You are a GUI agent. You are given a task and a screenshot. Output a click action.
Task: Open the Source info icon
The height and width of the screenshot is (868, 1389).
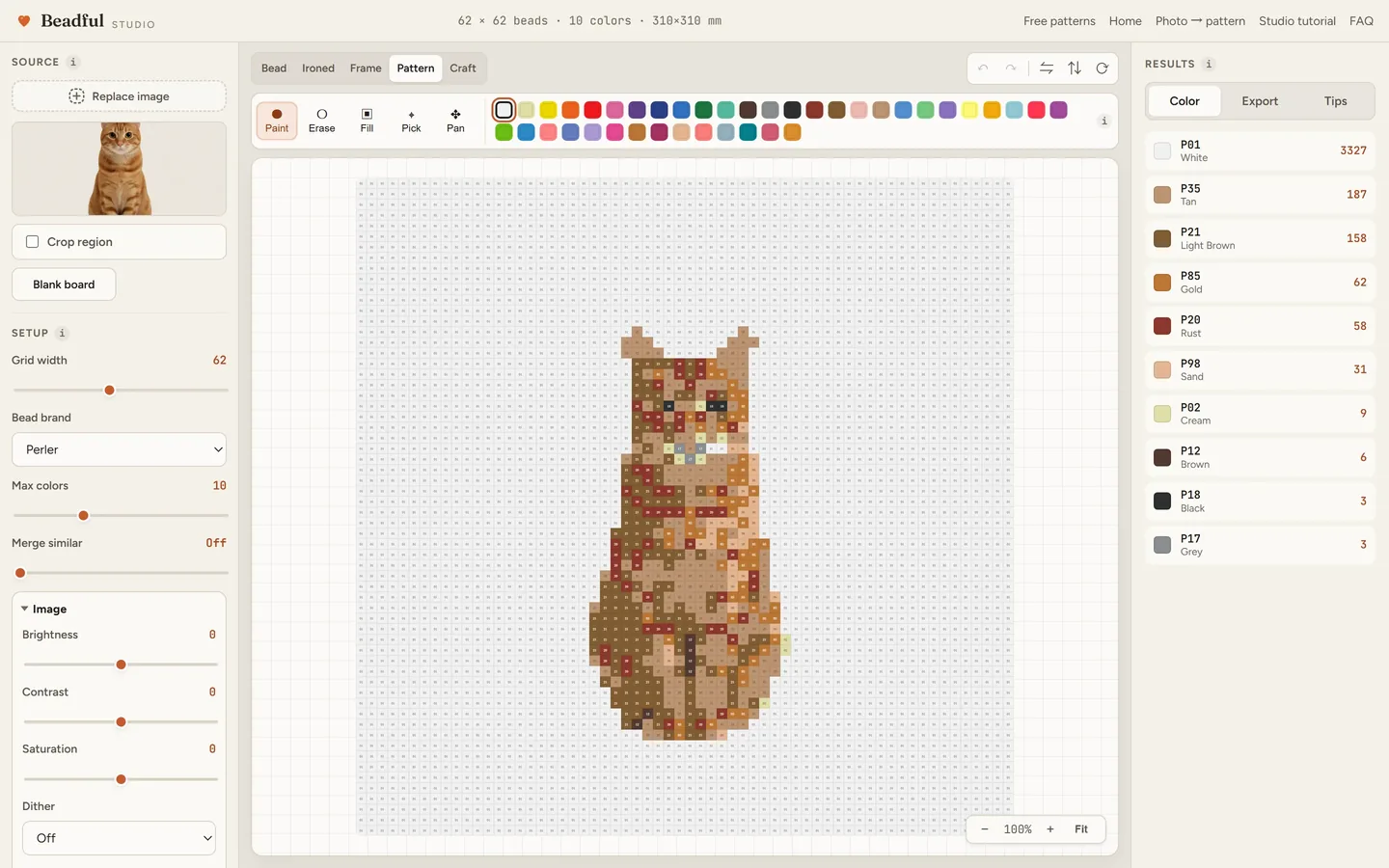coord(73,62)
